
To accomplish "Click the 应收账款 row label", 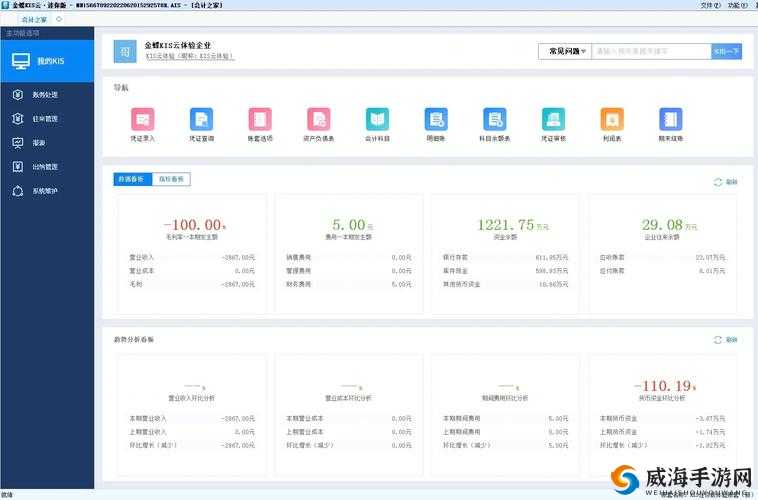I will coord(612,258).
